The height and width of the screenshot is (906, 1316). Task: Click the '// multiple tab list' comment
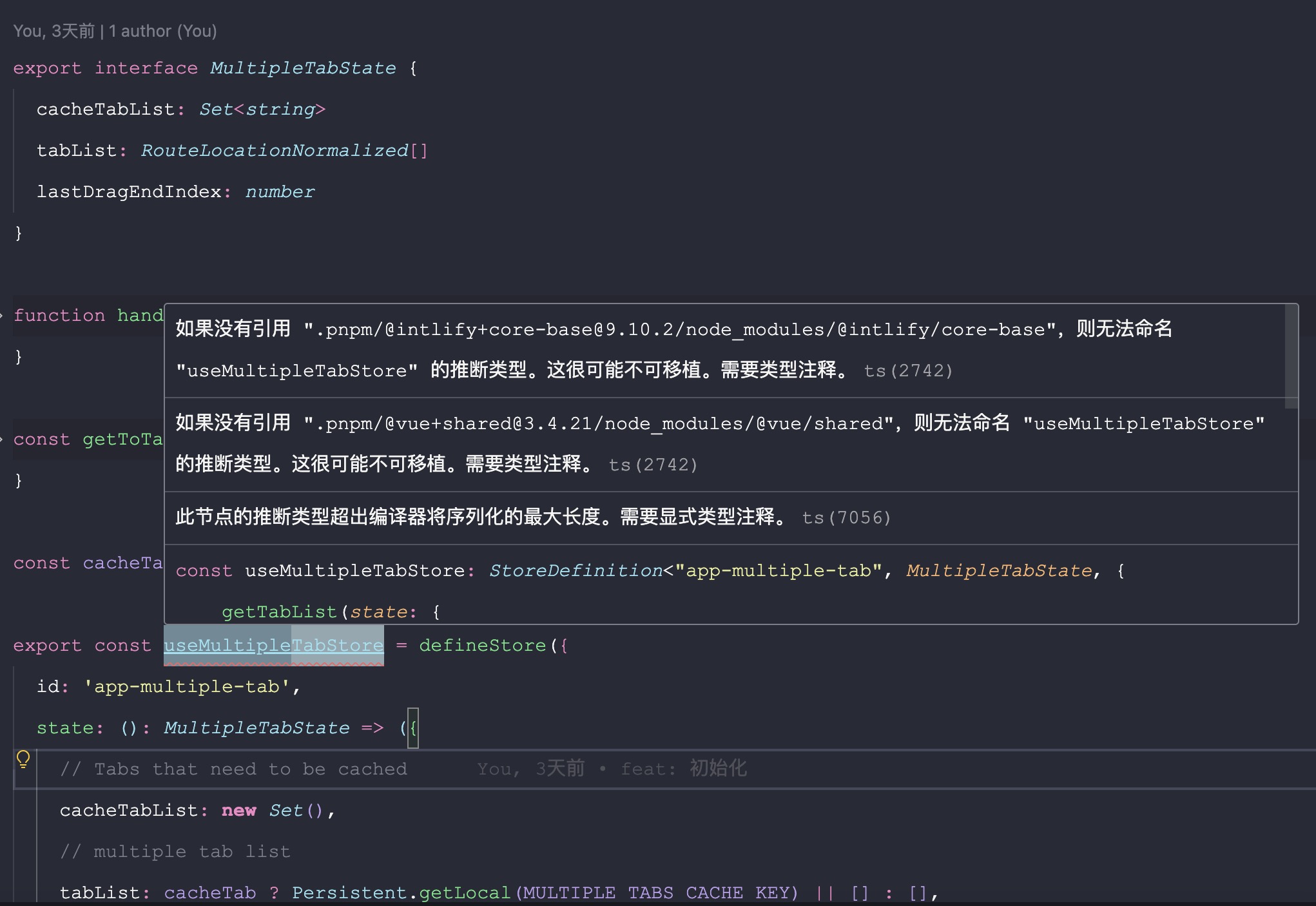(175, 851)
